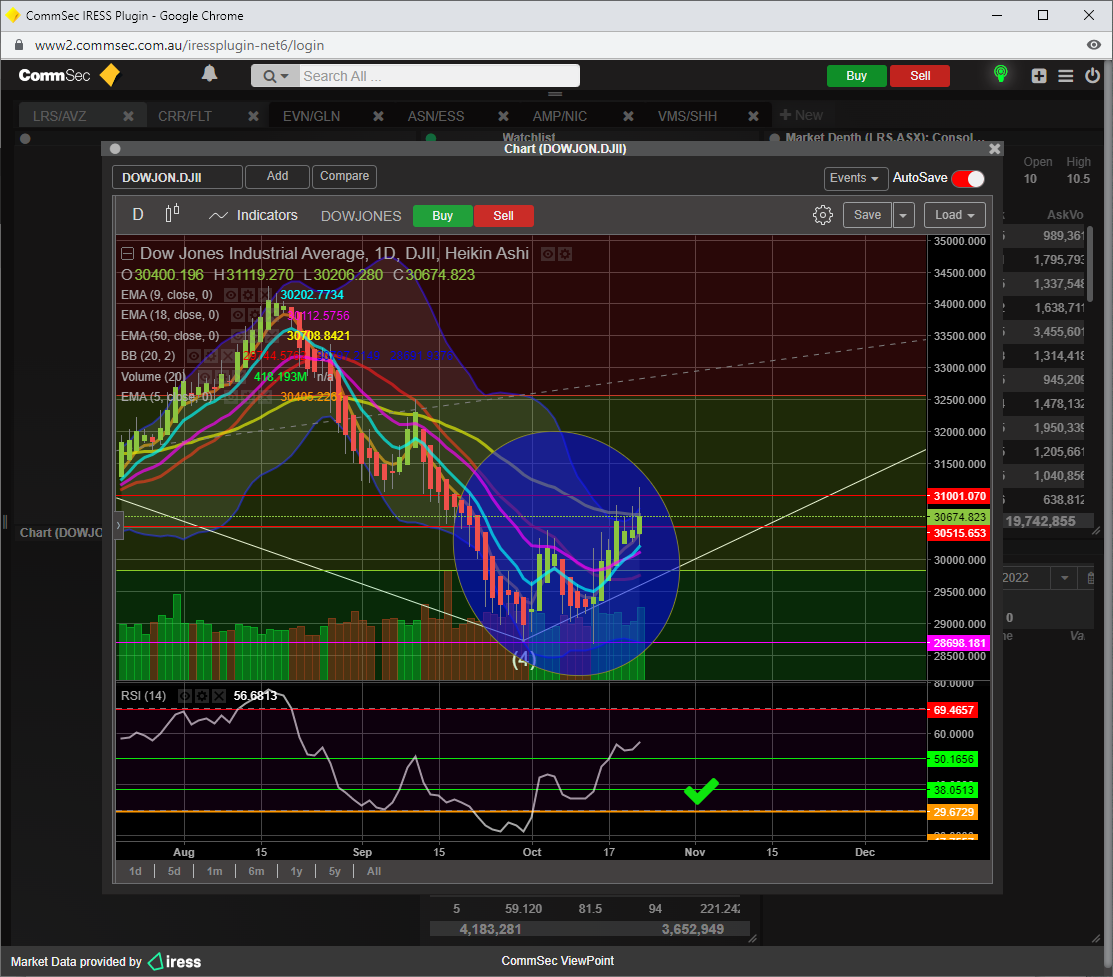Open the notifications bell icon

tap(209, 75)
